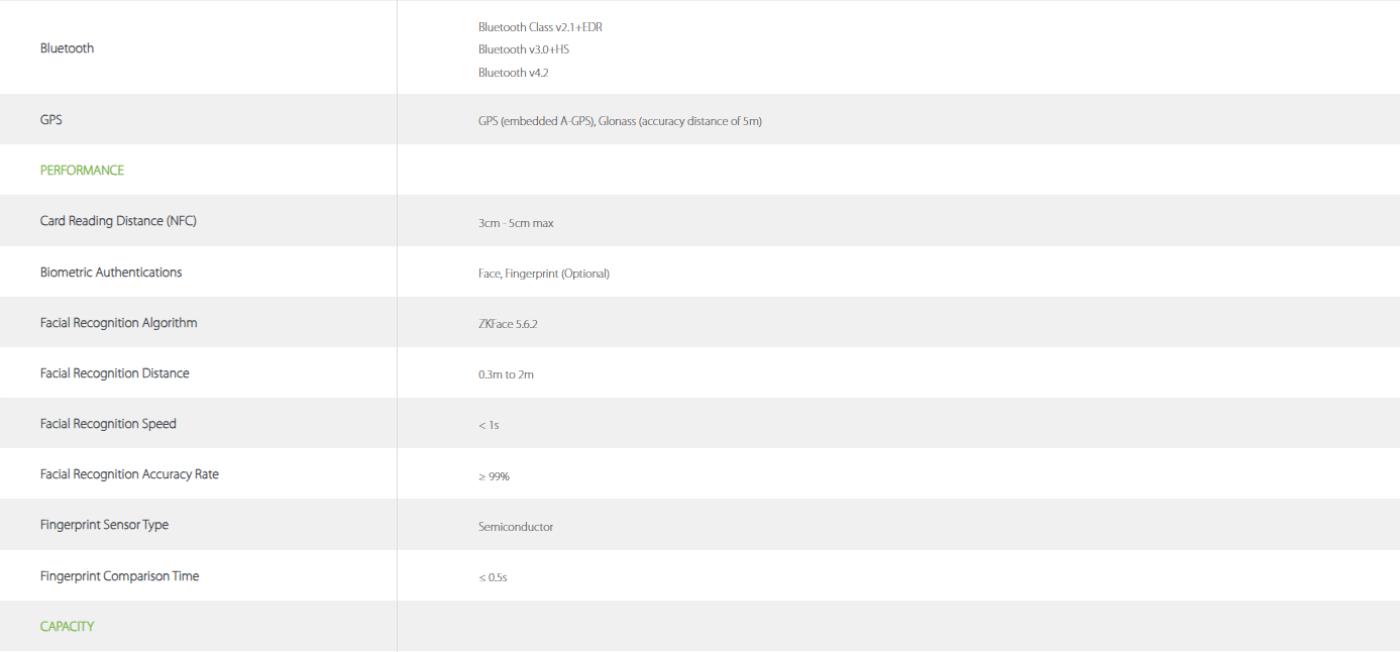Select the 3cm - 5cm max value

[x=516, y=223]
